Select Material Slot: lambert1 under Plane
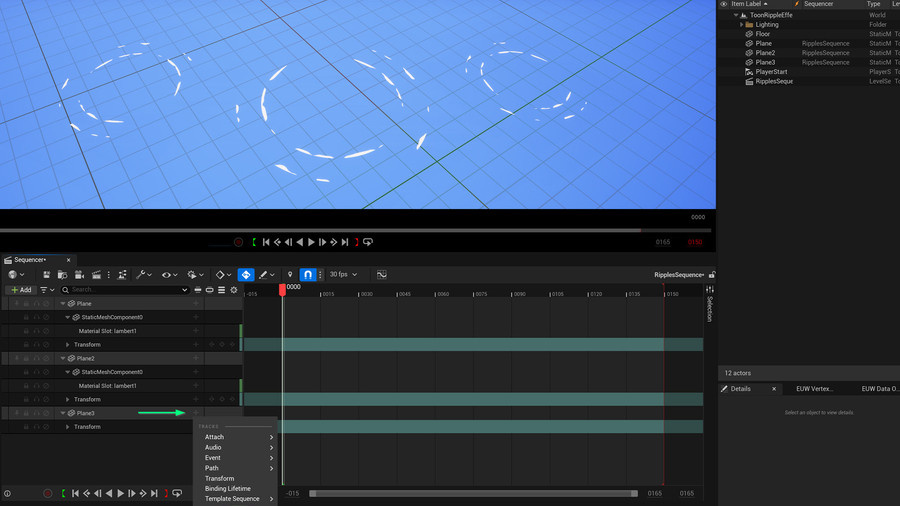The image size is (900, 506). pyautogui.click(x=107, y=331)
